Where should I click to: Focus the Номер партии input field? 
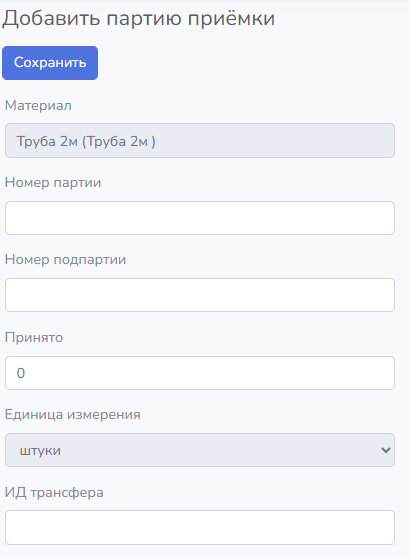point(200,218)
